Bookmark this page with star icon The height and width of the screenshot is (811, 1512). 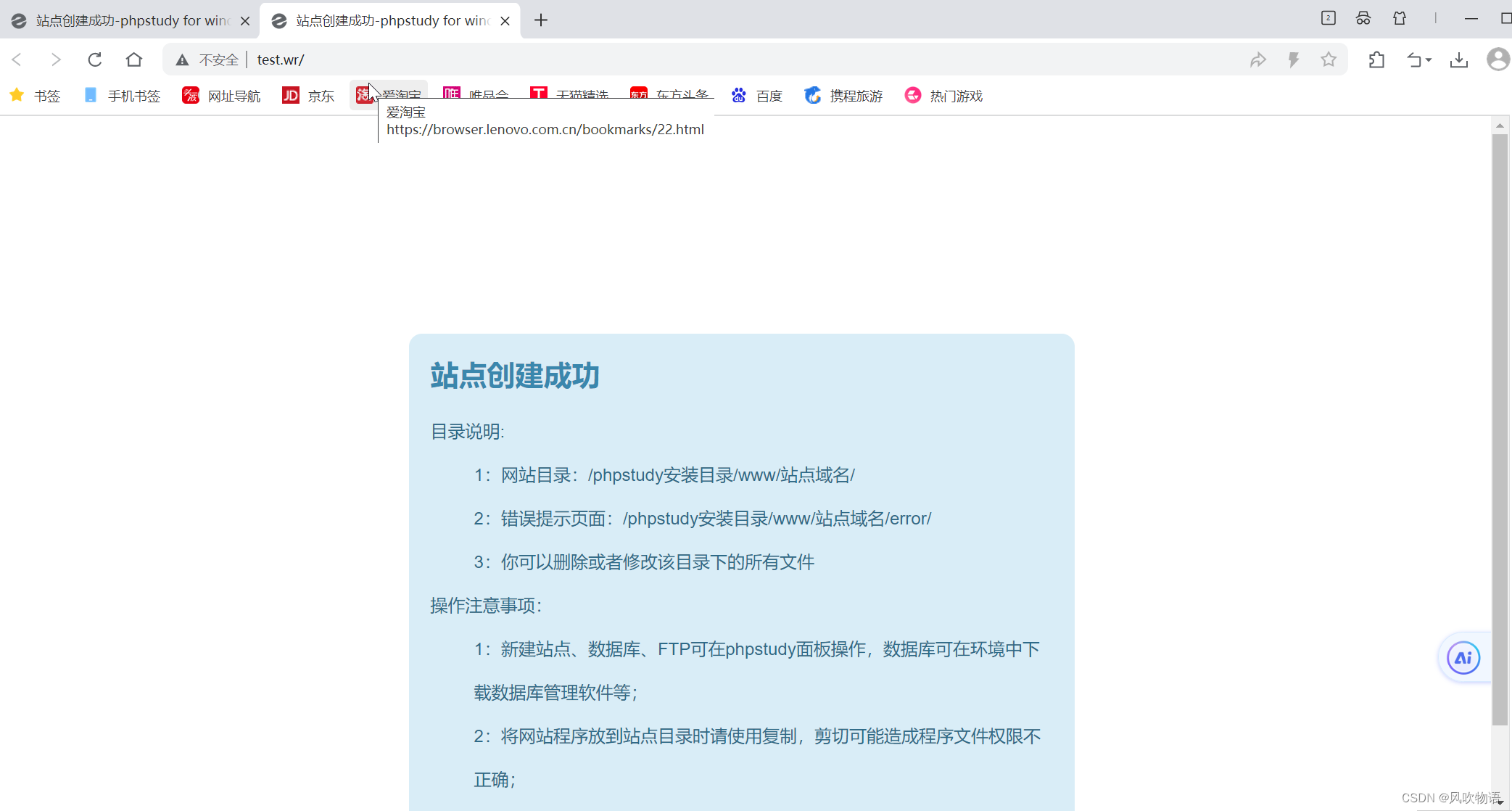click(x=1329, y=59)
